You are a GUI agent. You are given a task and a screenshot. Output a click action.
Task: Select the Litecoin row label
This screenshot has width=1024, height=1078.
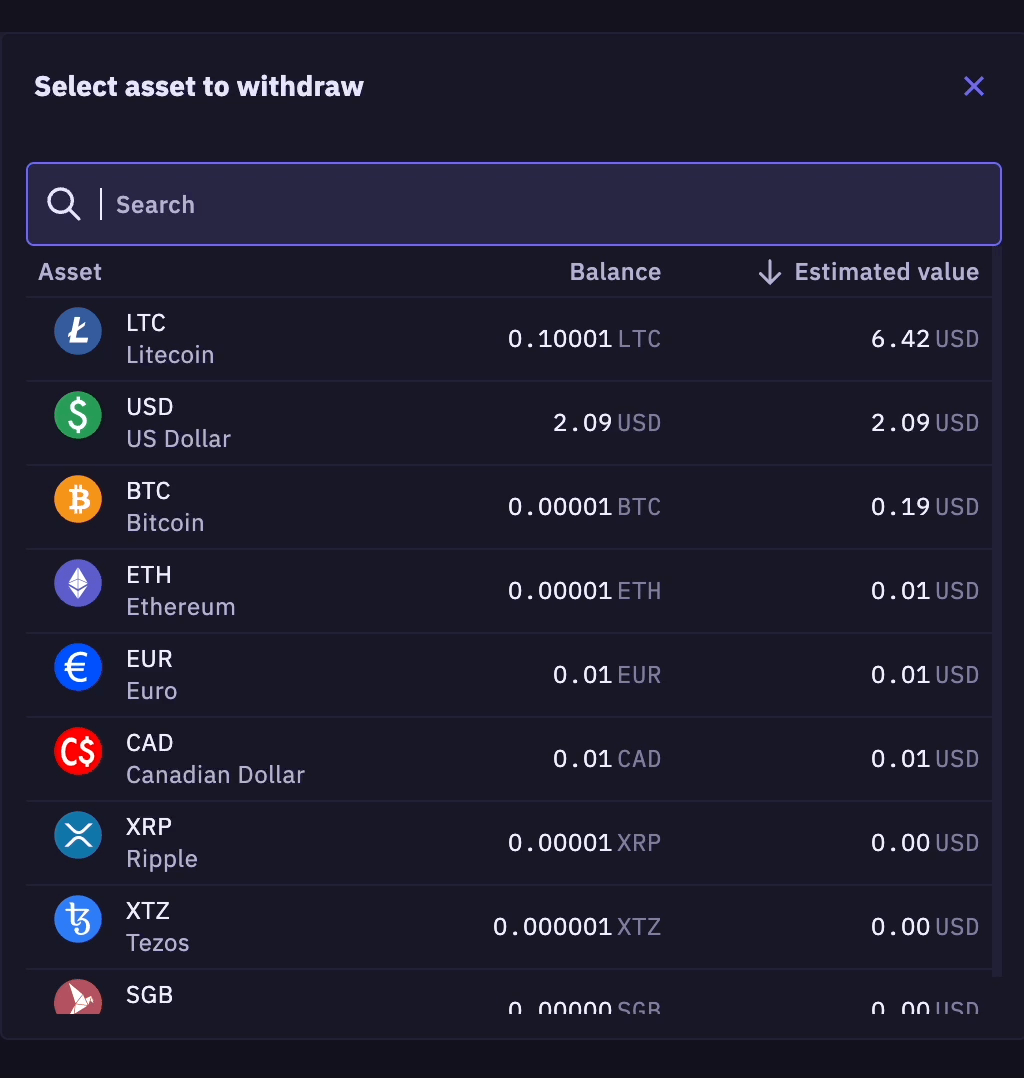pos(170,355)
